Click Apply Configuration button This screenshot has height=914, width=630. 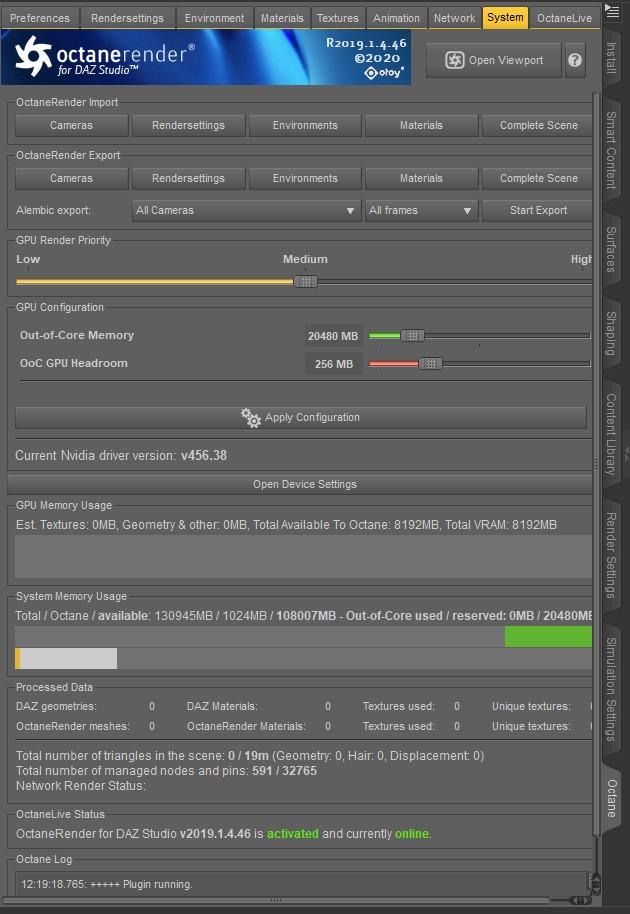pyautogui.click(x=301, y=417)
